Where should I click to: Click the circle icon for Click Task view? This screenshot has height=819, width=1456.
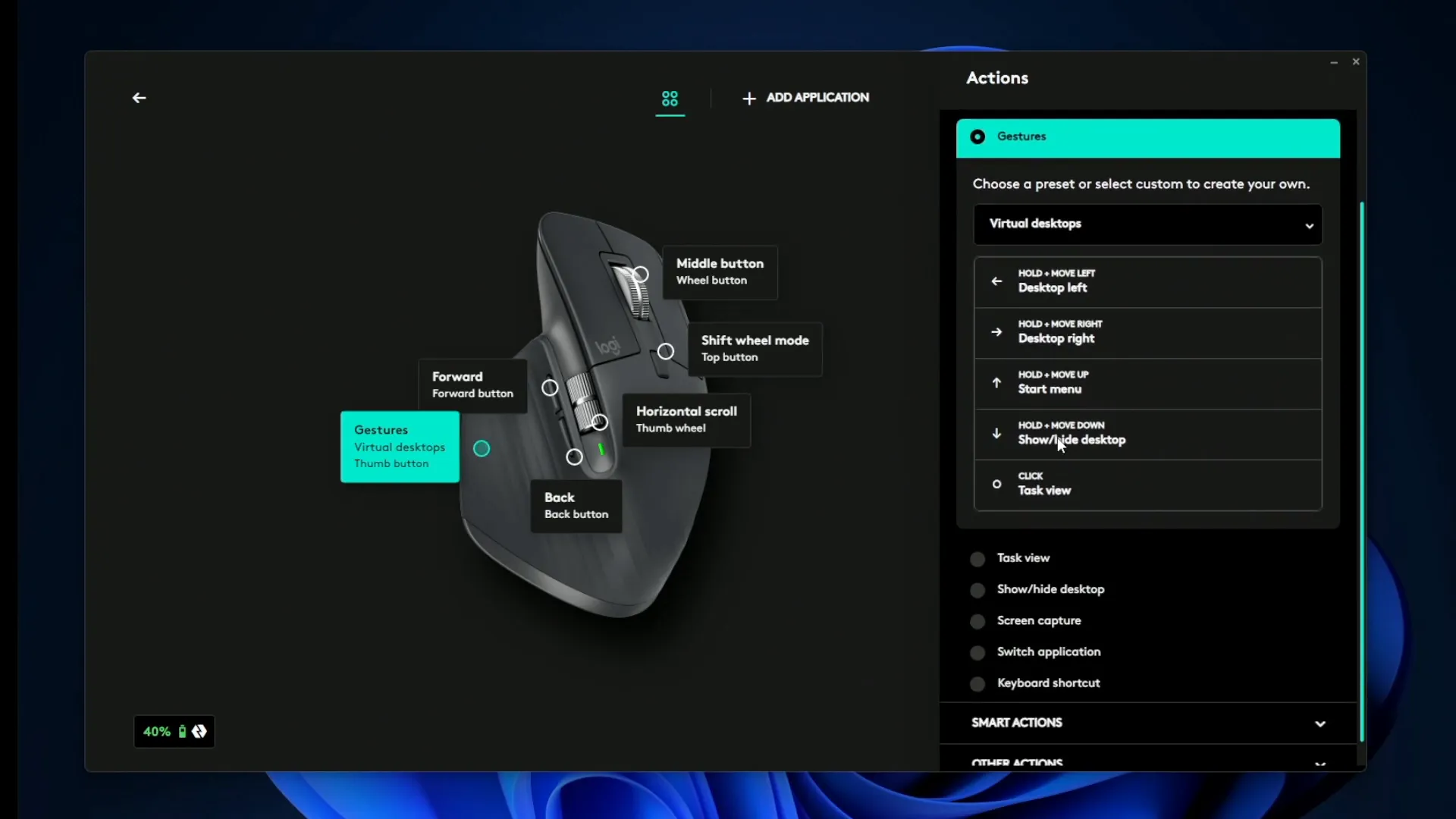(996, 484)
